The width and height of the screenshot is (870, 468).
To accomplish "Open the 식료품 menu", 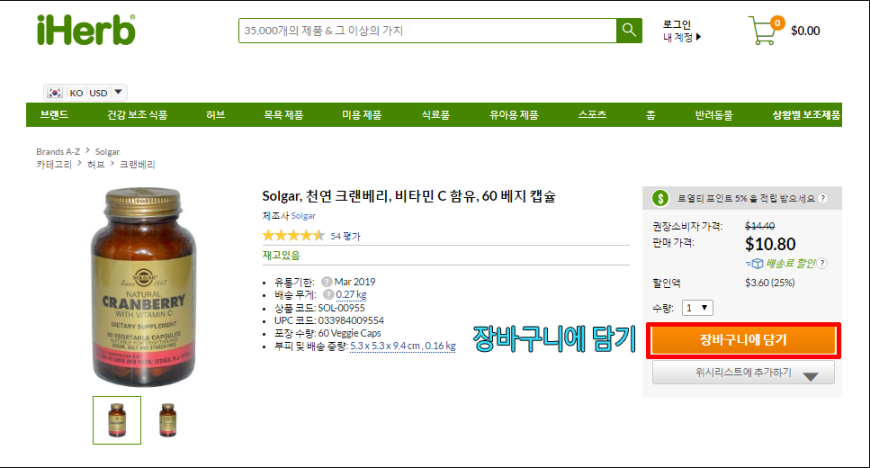I will [x=436, y=115].
